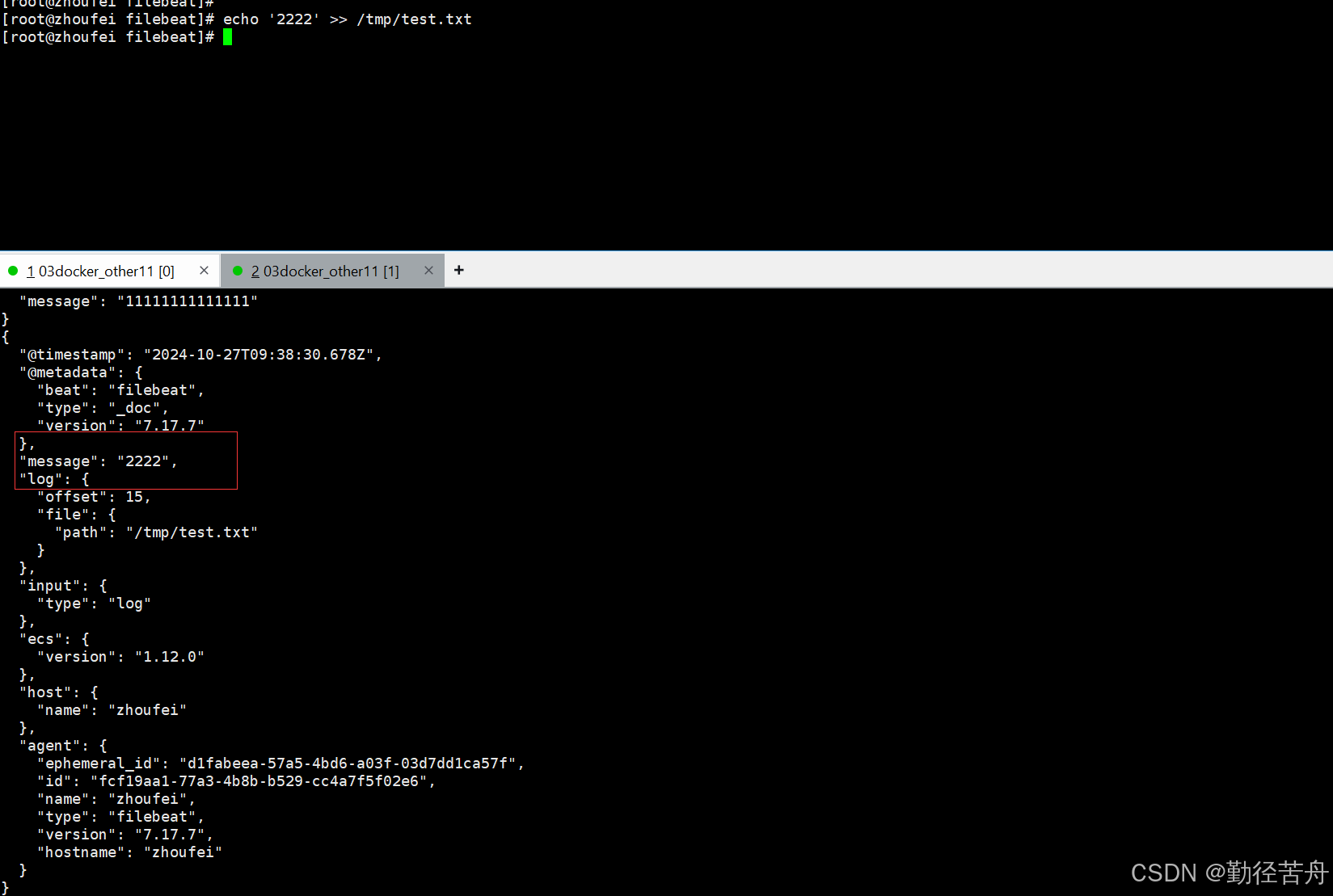The image size is (1333, 896).
Task: Click the terminal cursor block at prompt
Action: point(228,37)
